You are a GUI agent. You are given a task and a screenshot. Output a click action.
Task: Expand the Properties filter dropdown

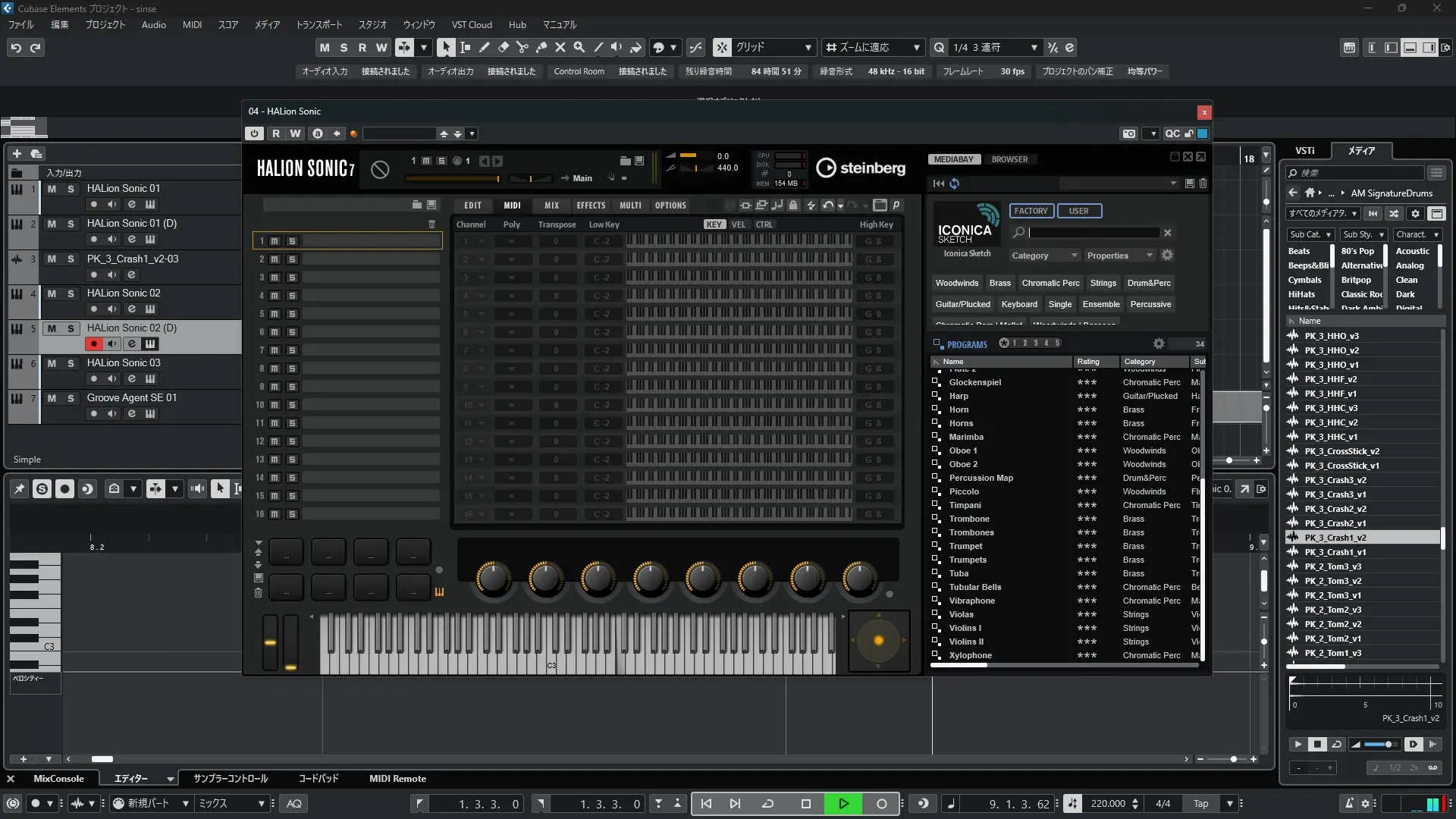1119,256
